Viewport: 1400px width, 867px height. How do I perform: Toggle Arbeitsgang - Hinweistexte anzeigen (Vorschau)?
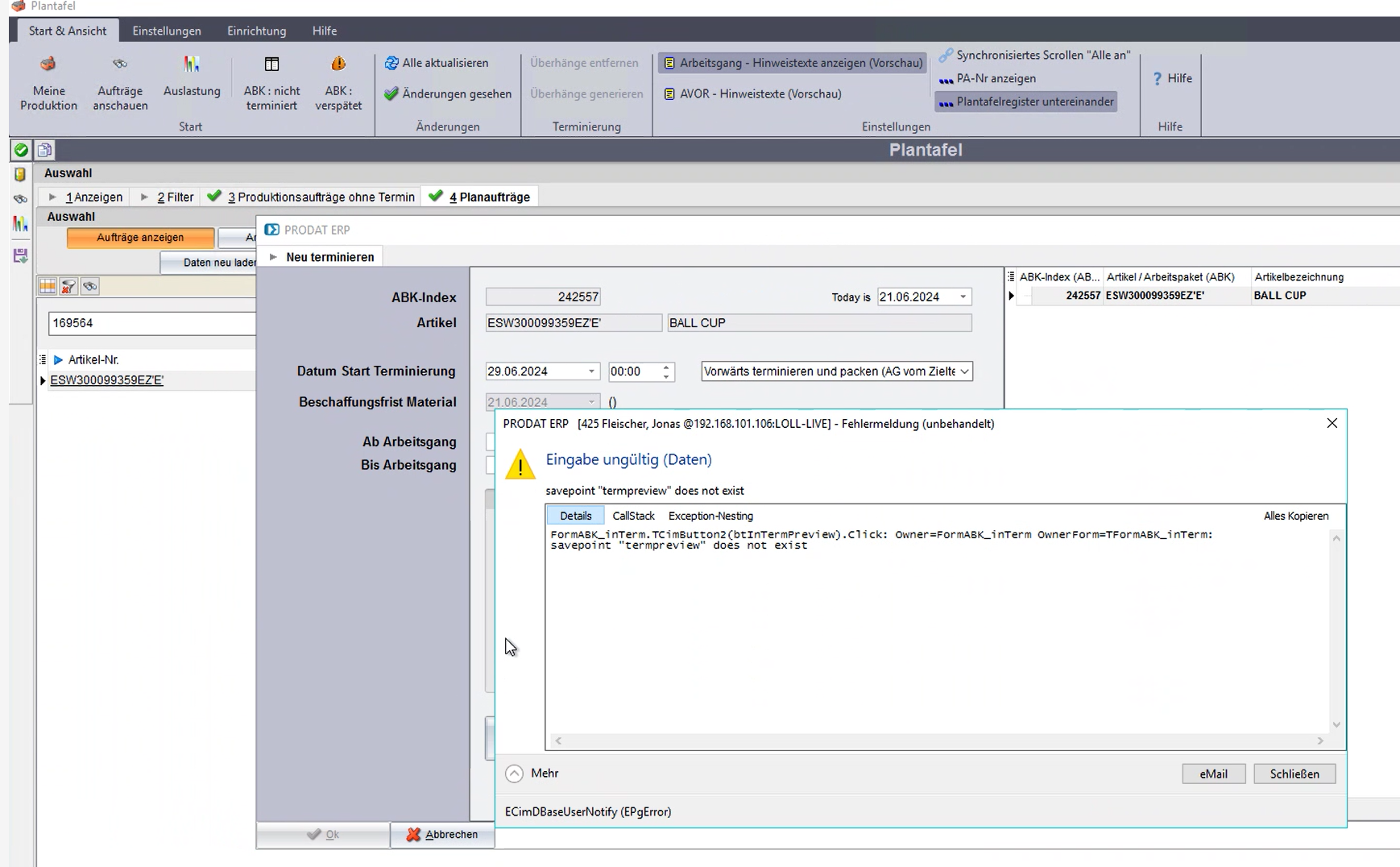[x=793, y=63]
